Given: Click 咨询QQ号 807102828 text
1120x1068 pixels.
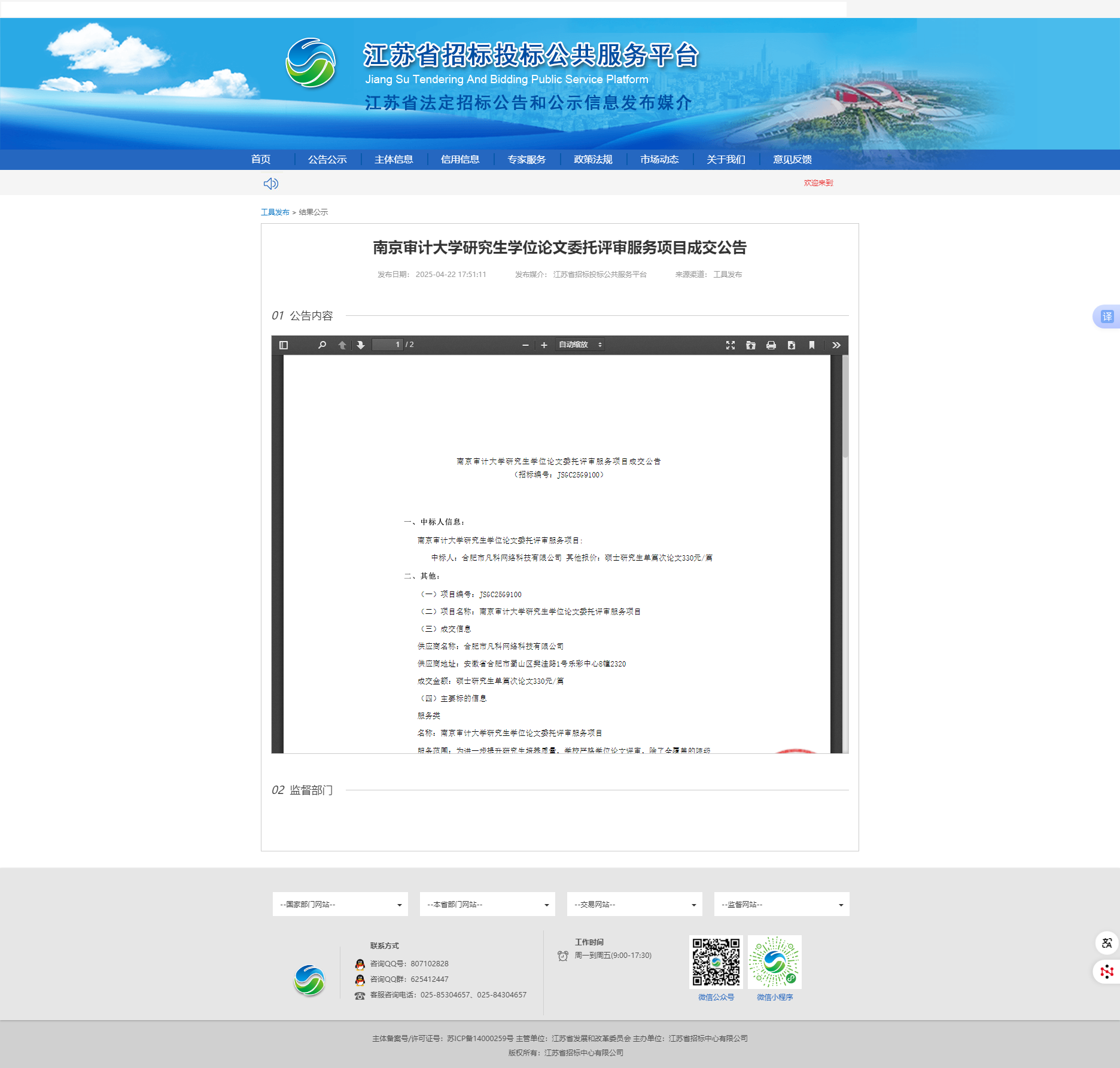Looking at the screenshot, I should [409, 964].
